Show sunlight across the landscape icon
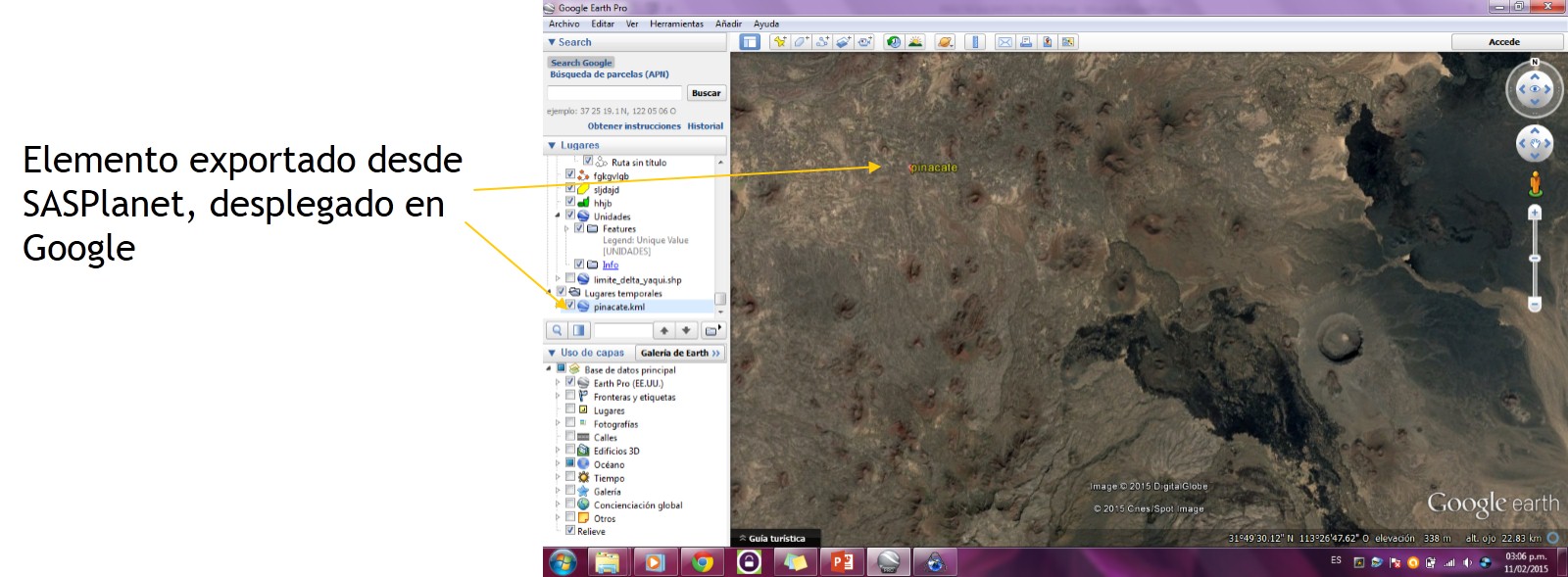Screen dimensions: 1568x577 coord(915,42)
